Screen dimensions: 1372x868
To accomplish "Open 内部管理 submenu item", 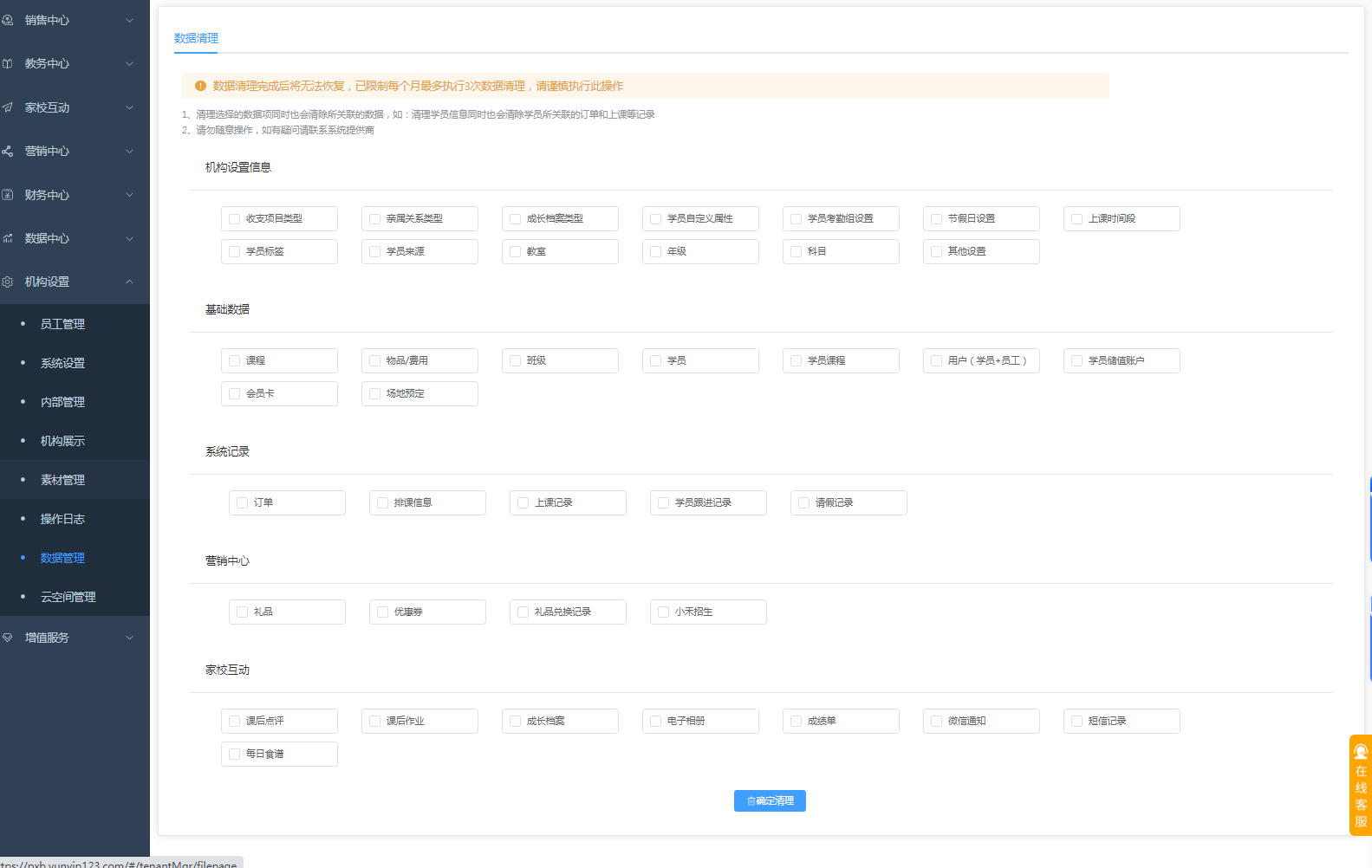I will [x=75, y=402].
